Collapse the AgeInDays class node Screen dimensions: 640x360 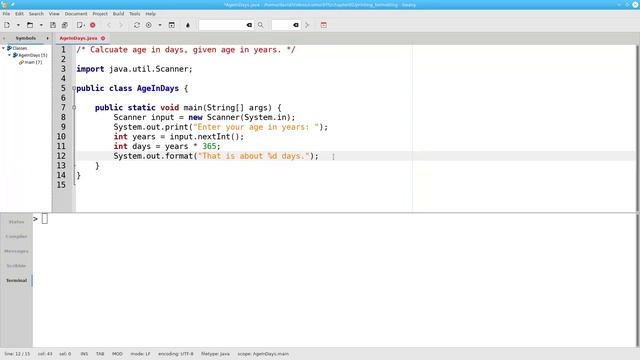click(9, 55)
